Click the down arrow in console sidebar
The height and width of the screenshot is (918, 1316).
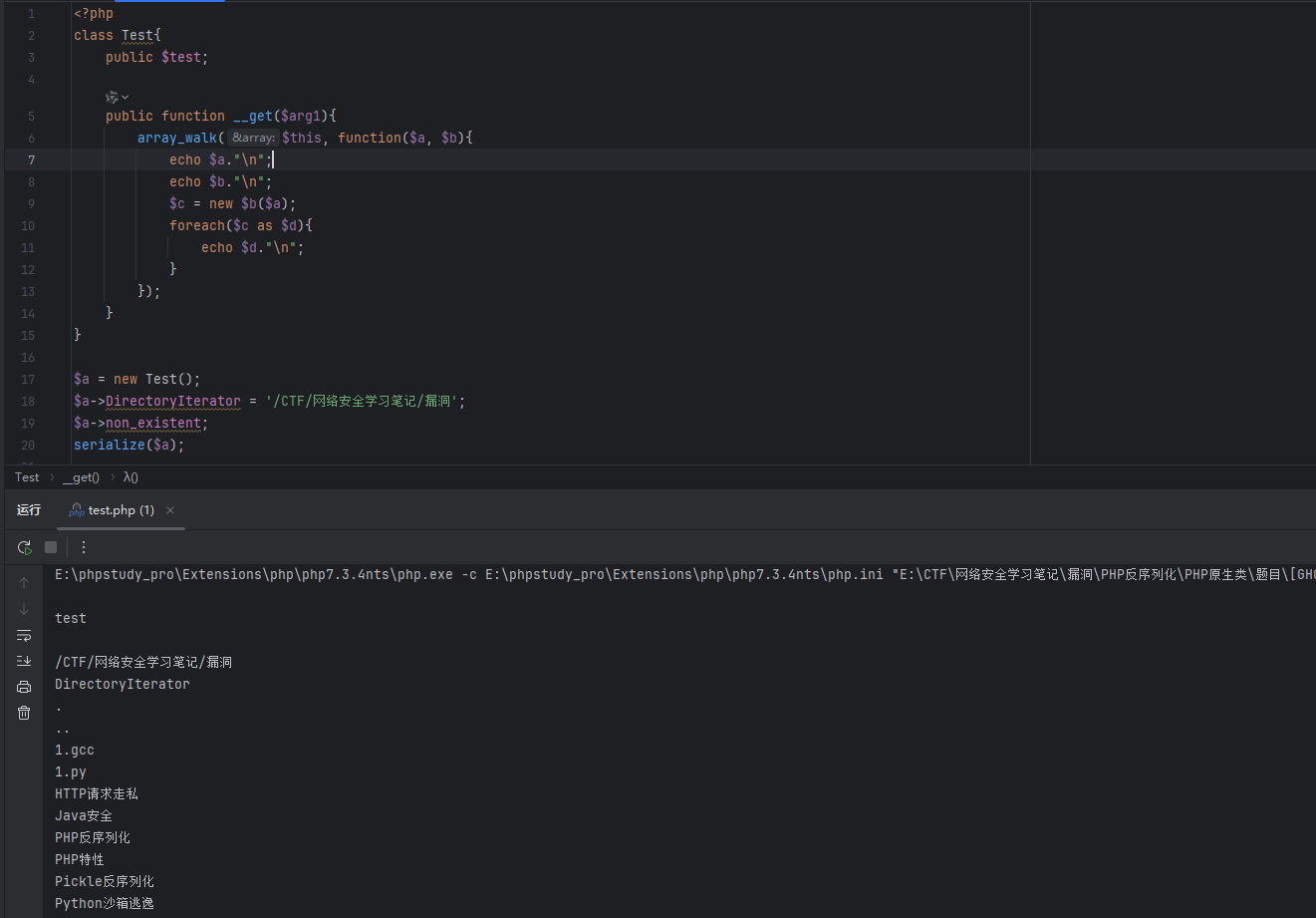click(x=24, y=609)
